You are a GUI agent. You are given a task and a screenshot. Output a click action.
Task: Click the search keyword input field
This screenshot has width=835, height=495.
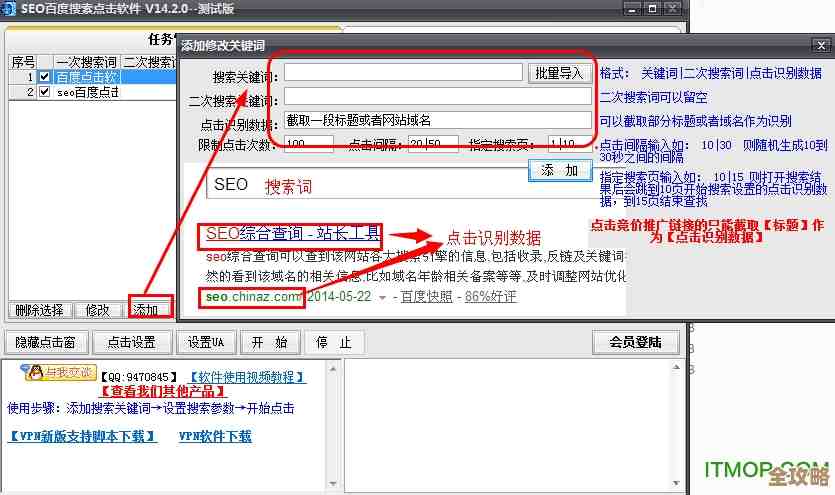pos(403,72)
